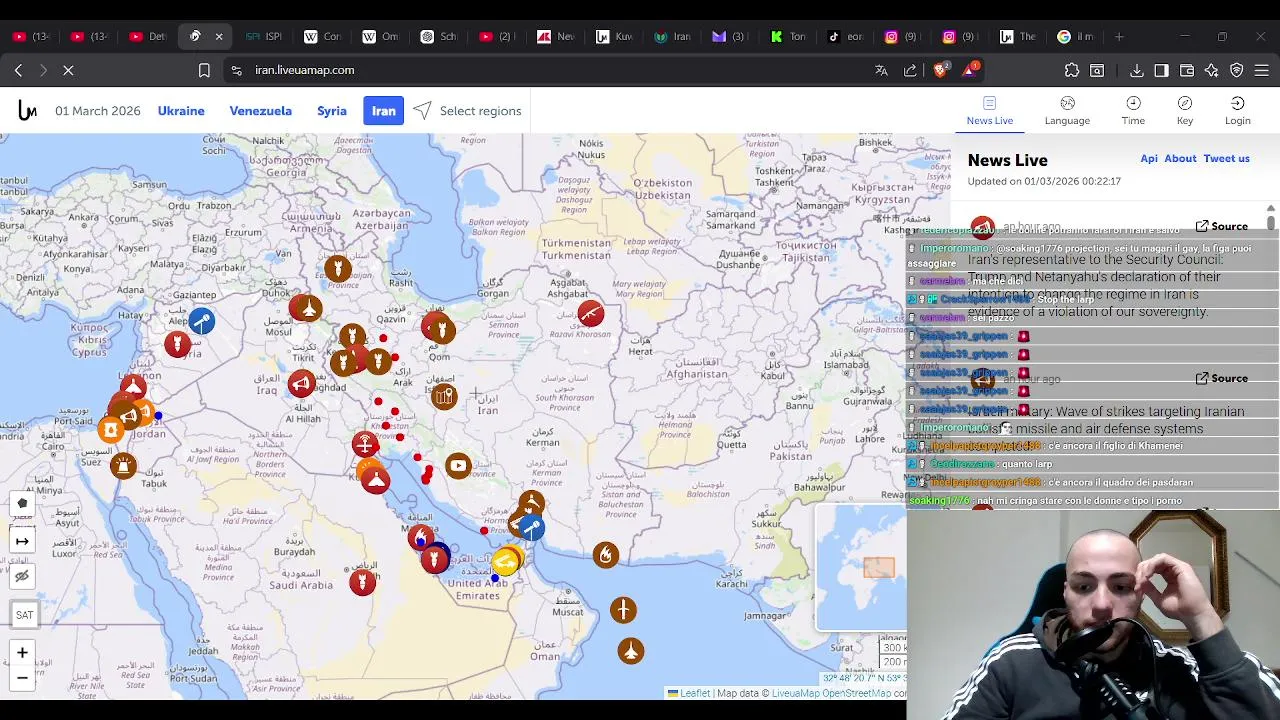Screen dimensions: 1280x720
Task: Open the Api link
Action: [1149, 159]
